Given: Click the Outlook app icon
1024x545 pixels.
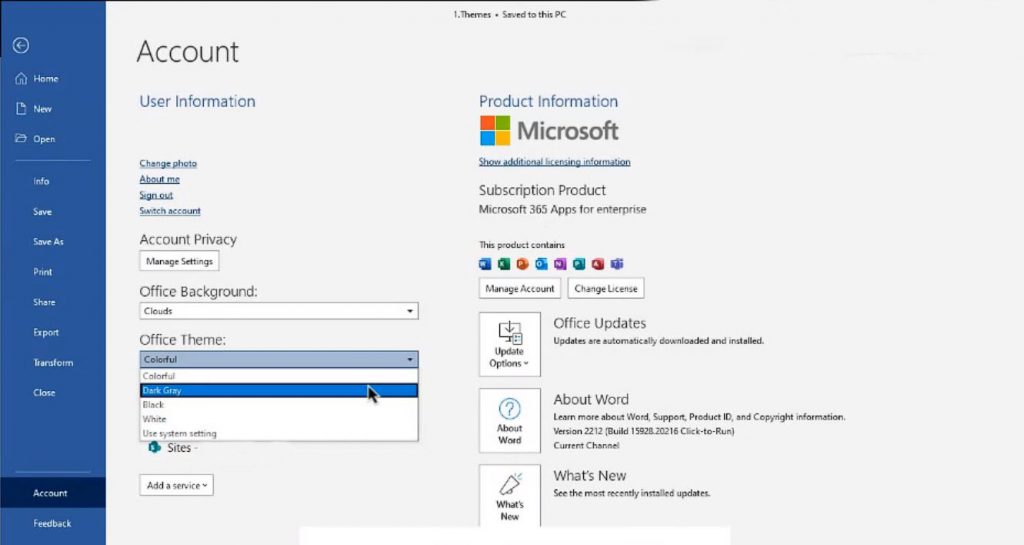Looking at the screenshot, I should tap(541, 264).
